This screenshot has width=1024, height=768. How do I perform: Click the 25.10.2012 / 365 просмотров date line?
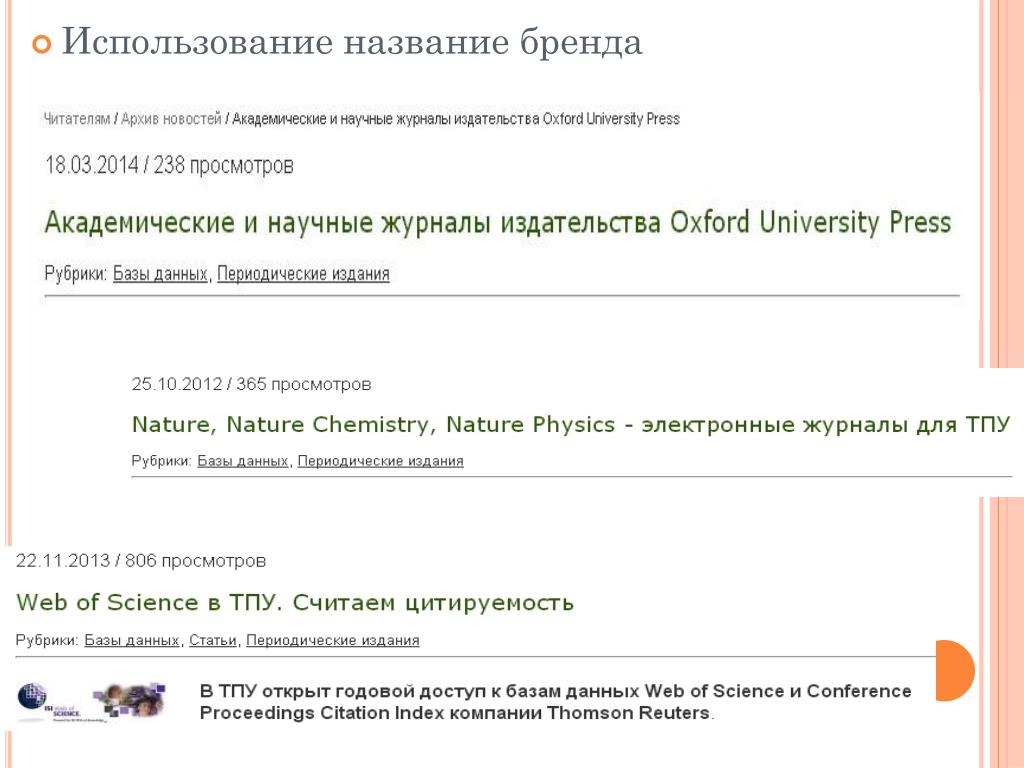pos(251,384)
